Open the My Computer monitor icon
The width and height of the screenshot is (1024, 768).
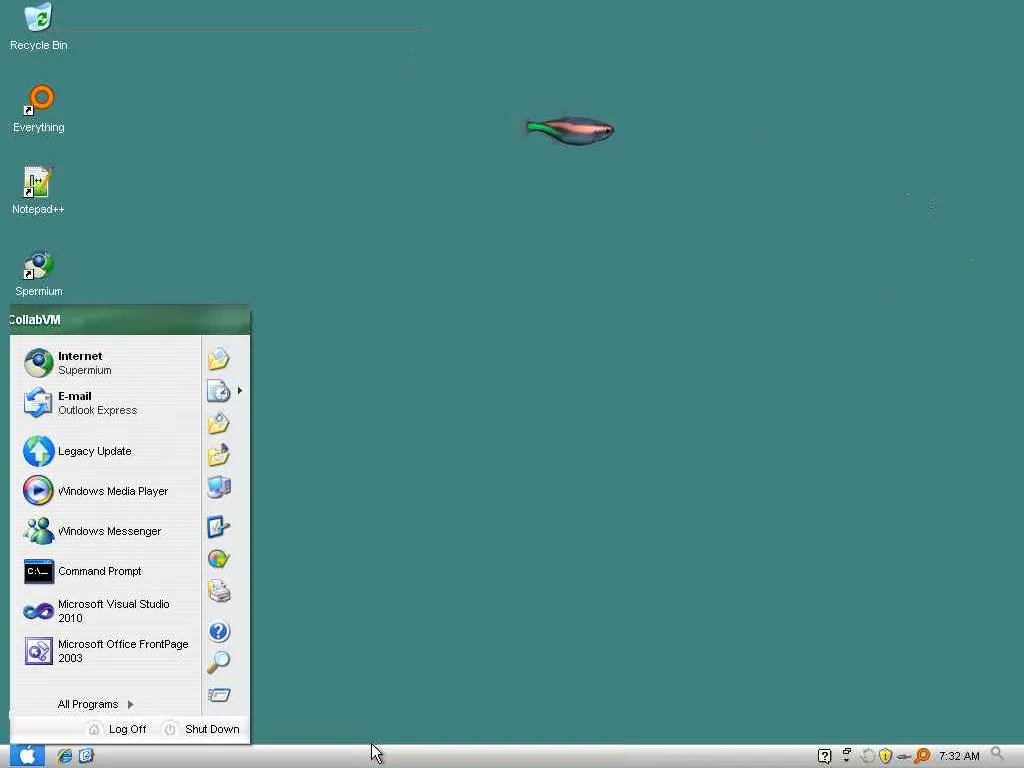click(x=219, y=487)
